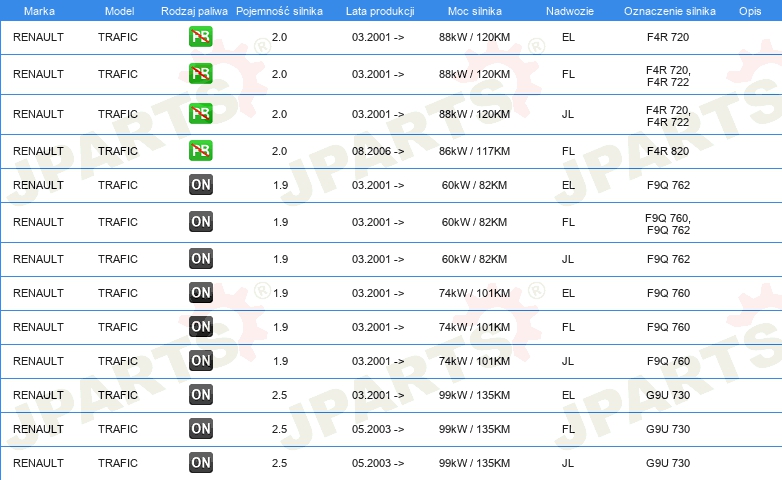Select 60kW / 82KM in the F9Q 762 EL row
This screenshot has width=782, height=480.
[x=474, y=185]
